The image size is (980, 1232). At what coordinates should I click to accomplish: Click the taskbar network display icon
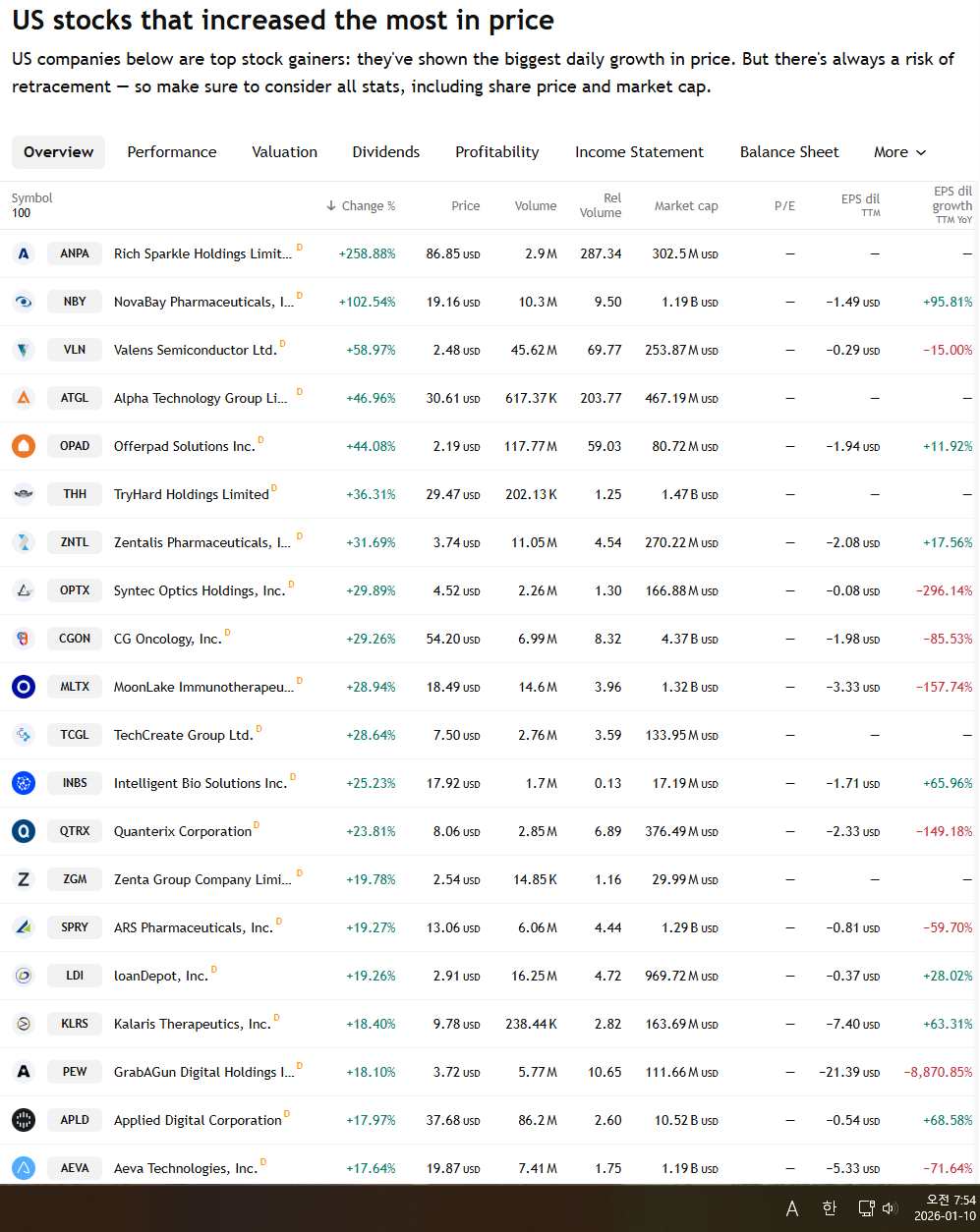coord(866,1208)
